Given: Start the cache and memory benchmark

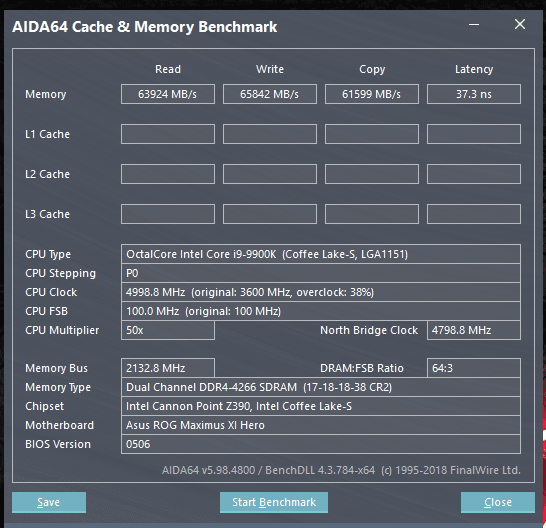Looking at the screenshot, I should 274,502.
